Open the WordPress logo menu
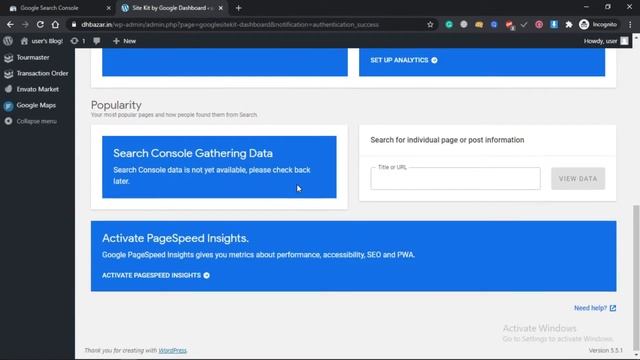 (x=8, y=41)
